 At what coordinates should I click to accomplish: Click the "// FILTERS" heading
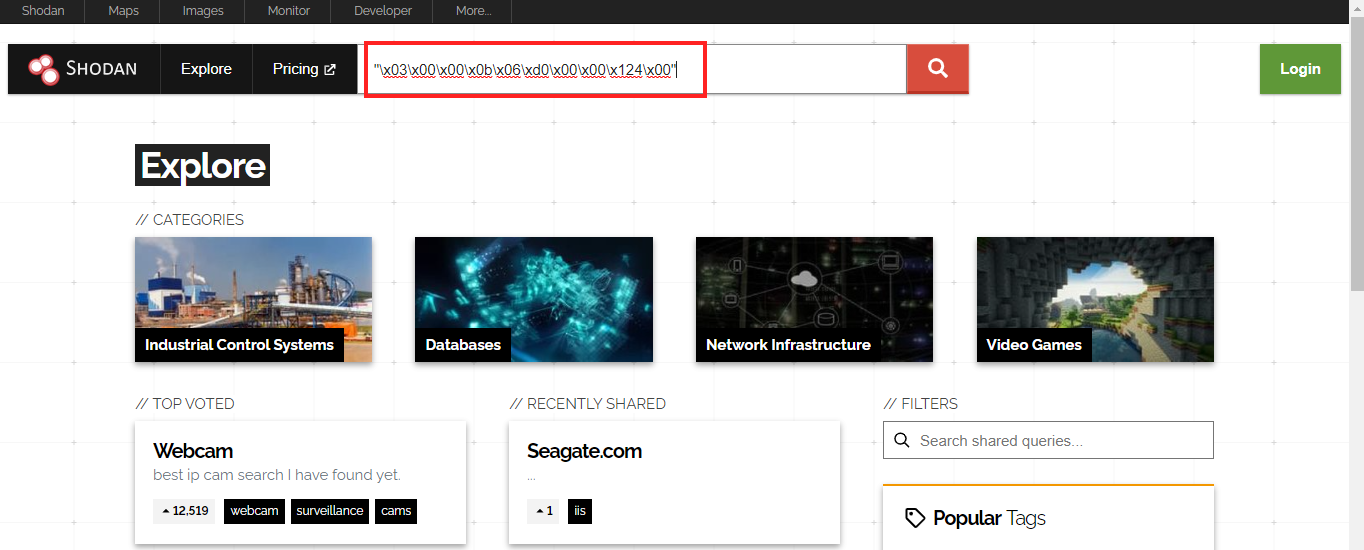920,404
